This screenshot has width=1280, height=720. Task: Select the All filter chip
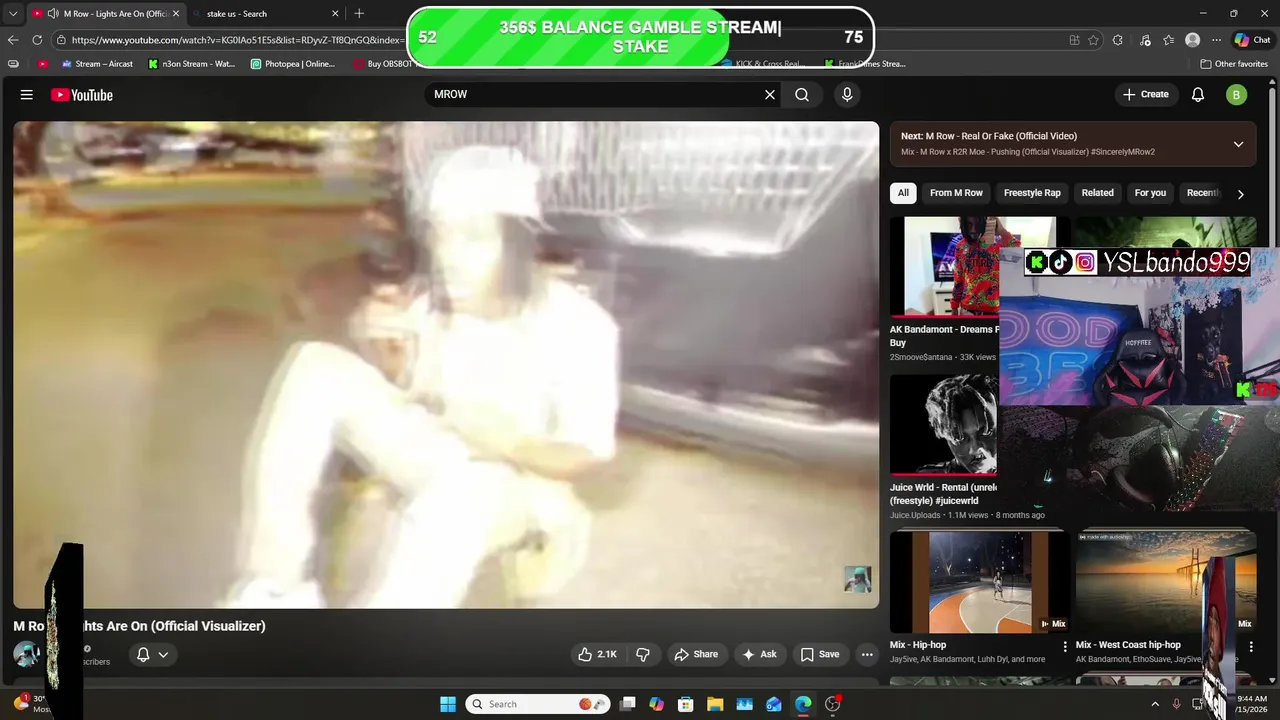pyautogui.click(x=903, y=193)
